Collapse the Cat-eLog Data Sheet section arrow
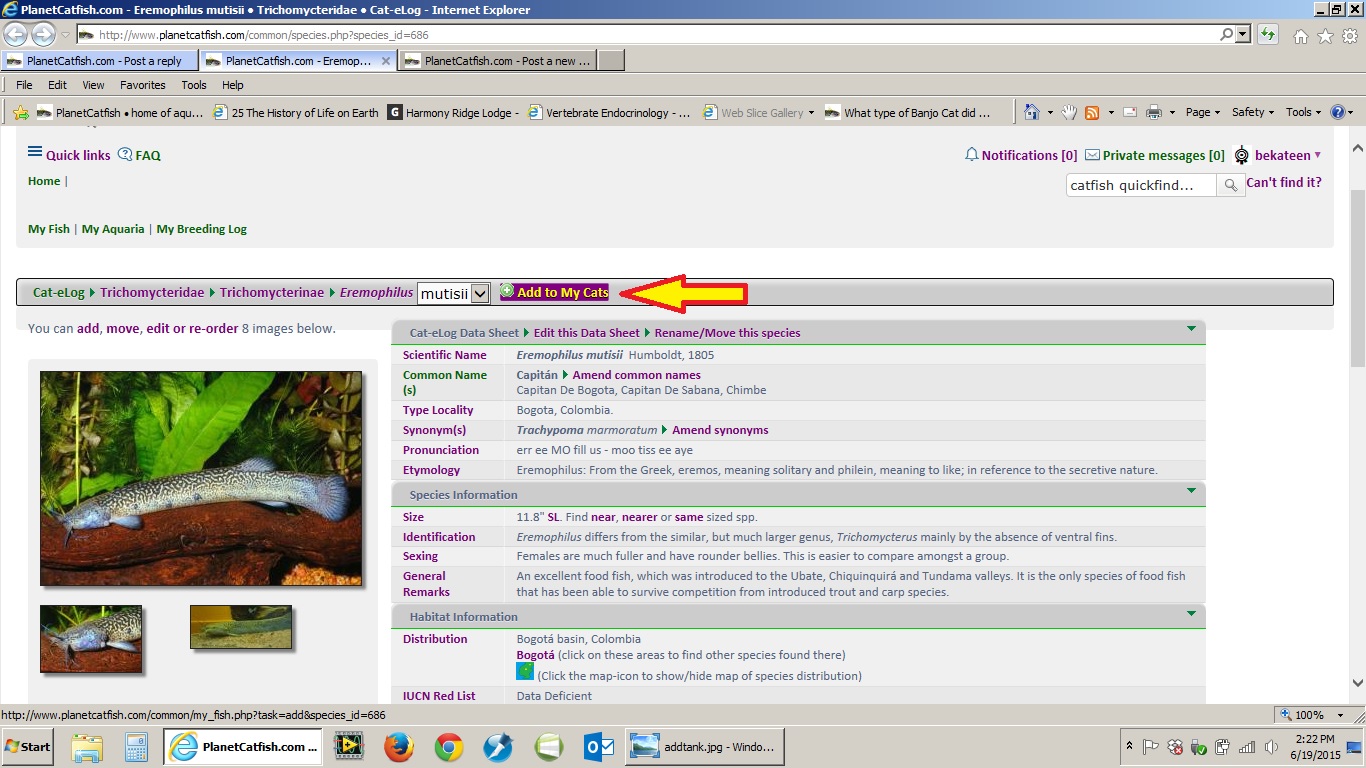Screen dimensions: 1366x768 click(x=1191, y=328)
